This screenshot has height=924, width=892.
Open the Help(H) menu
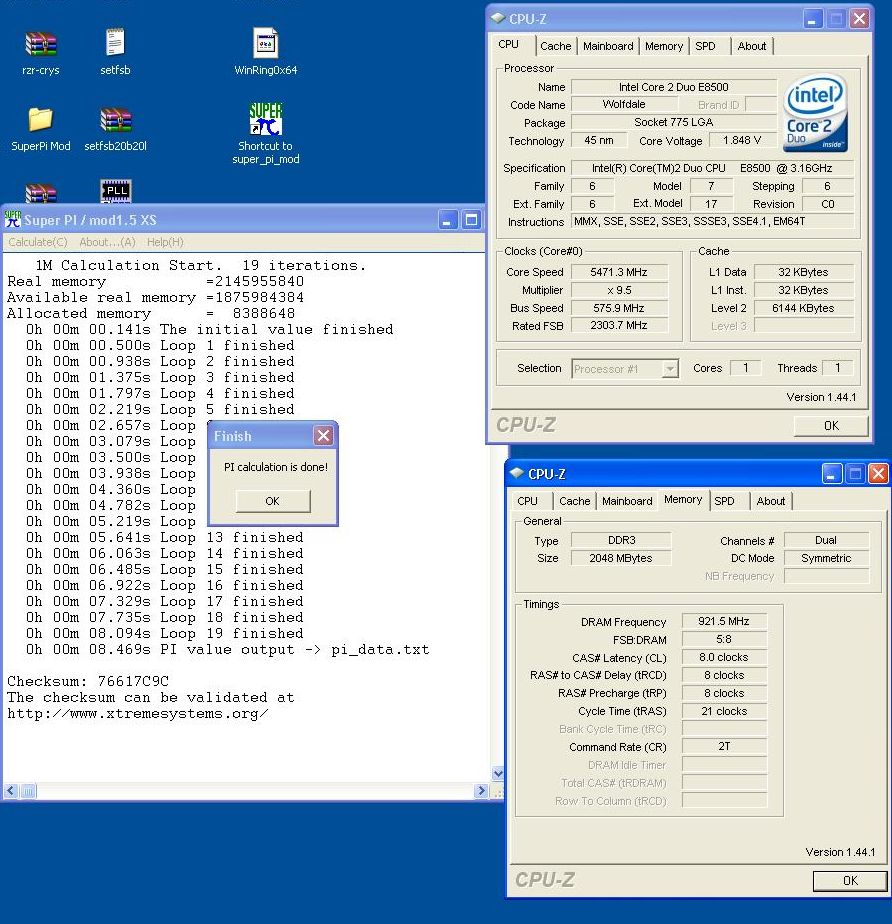(165, 242)
